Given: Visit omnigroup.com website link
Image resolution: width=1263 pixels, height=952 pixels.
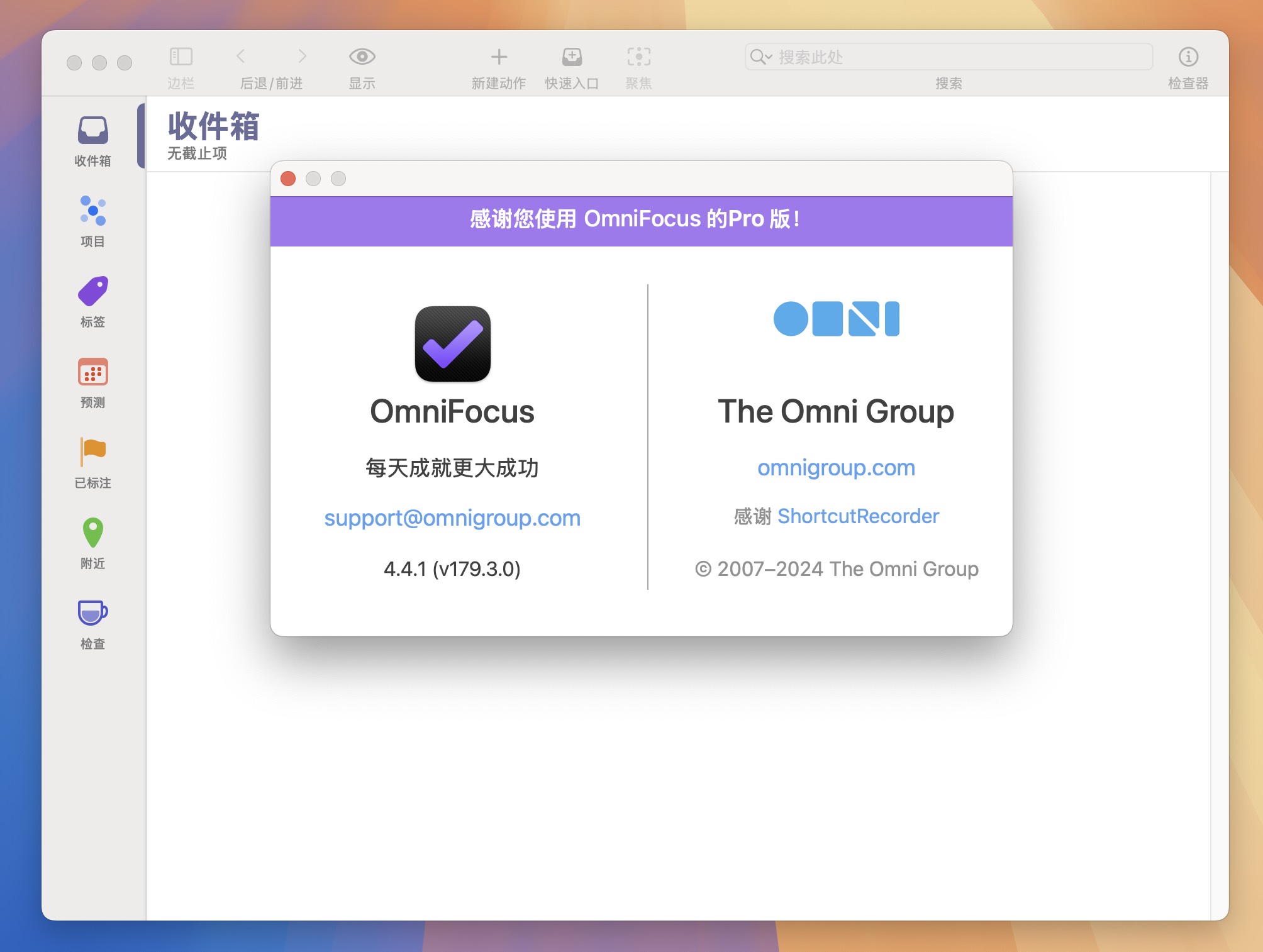Looking at the screenshot, I should coord(834,466).
